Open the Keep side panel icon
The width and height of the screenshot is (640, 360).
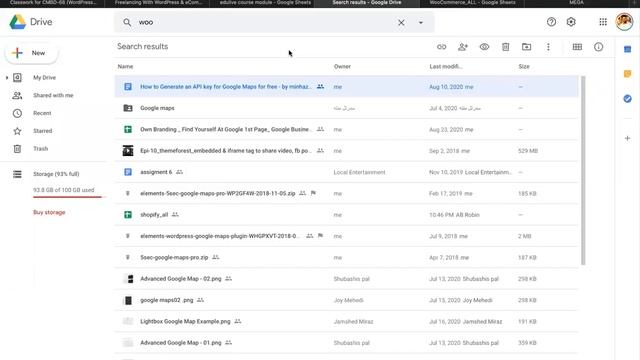[x=628, y=74]
